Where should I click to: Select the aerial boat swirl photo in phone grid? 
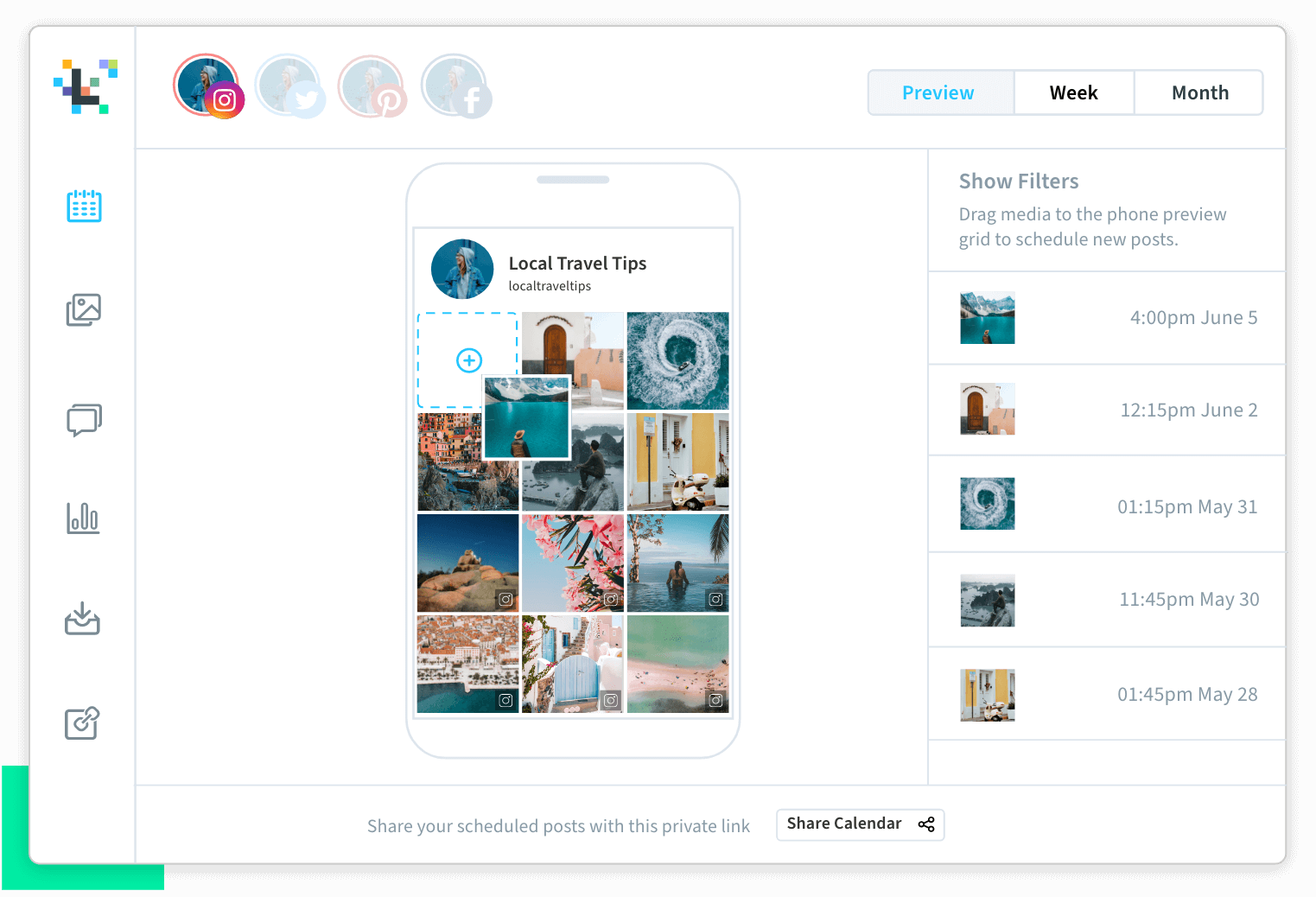[677, 360]
